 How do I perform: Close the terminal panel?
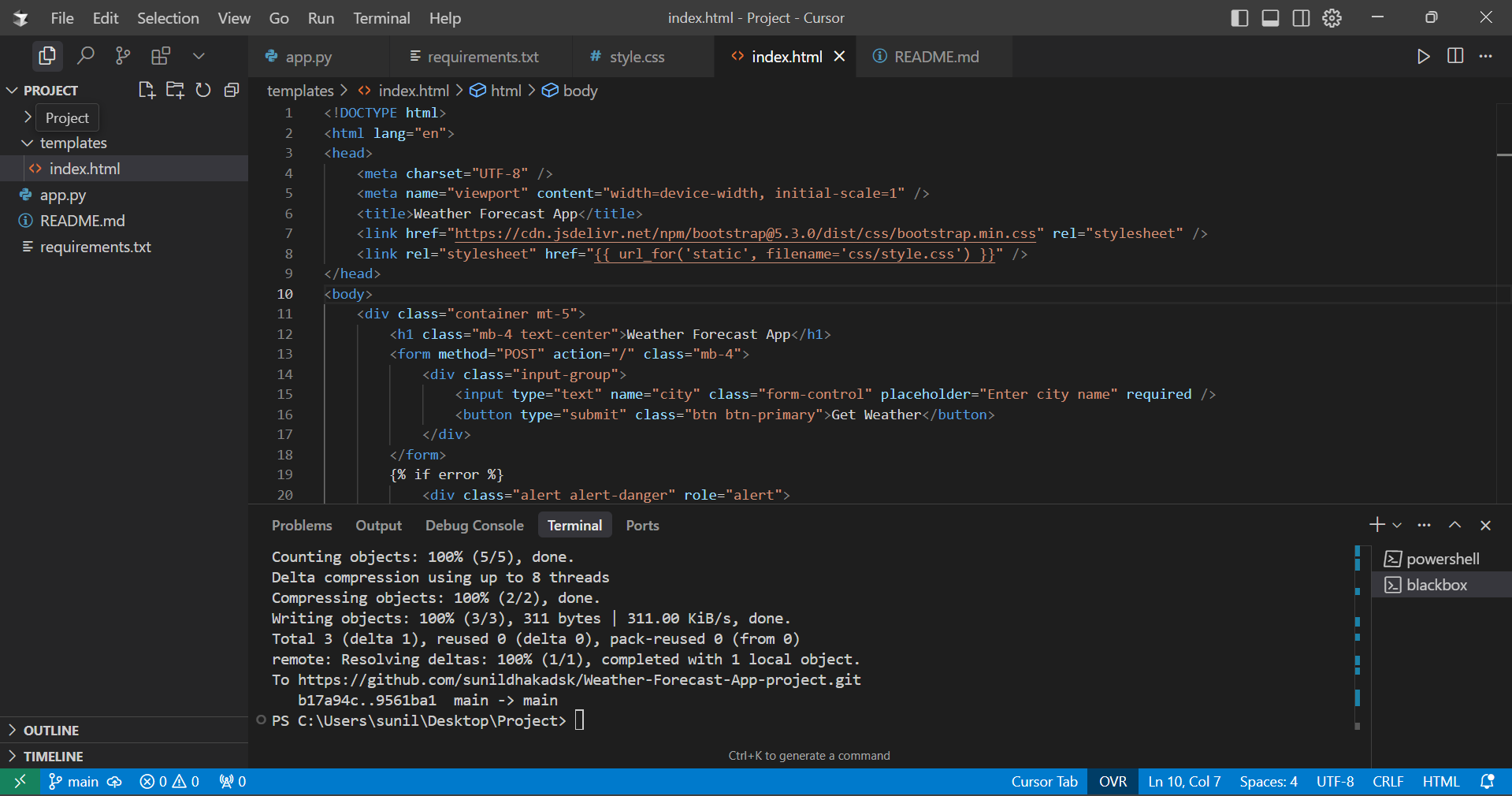coord(1485,525)
